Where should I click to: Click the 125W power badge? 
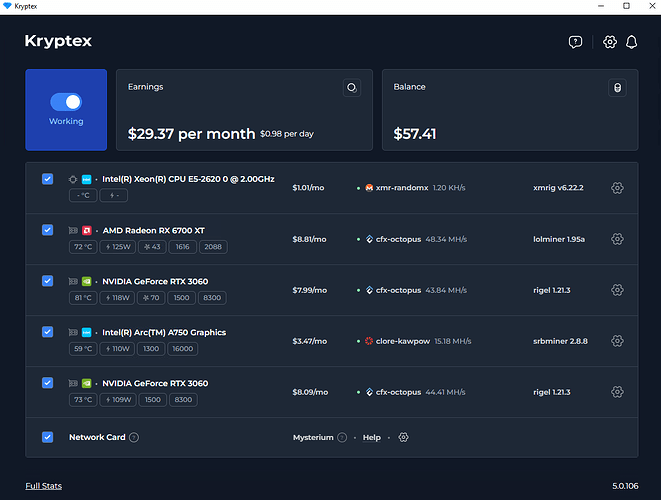click(x=118, y=247)
